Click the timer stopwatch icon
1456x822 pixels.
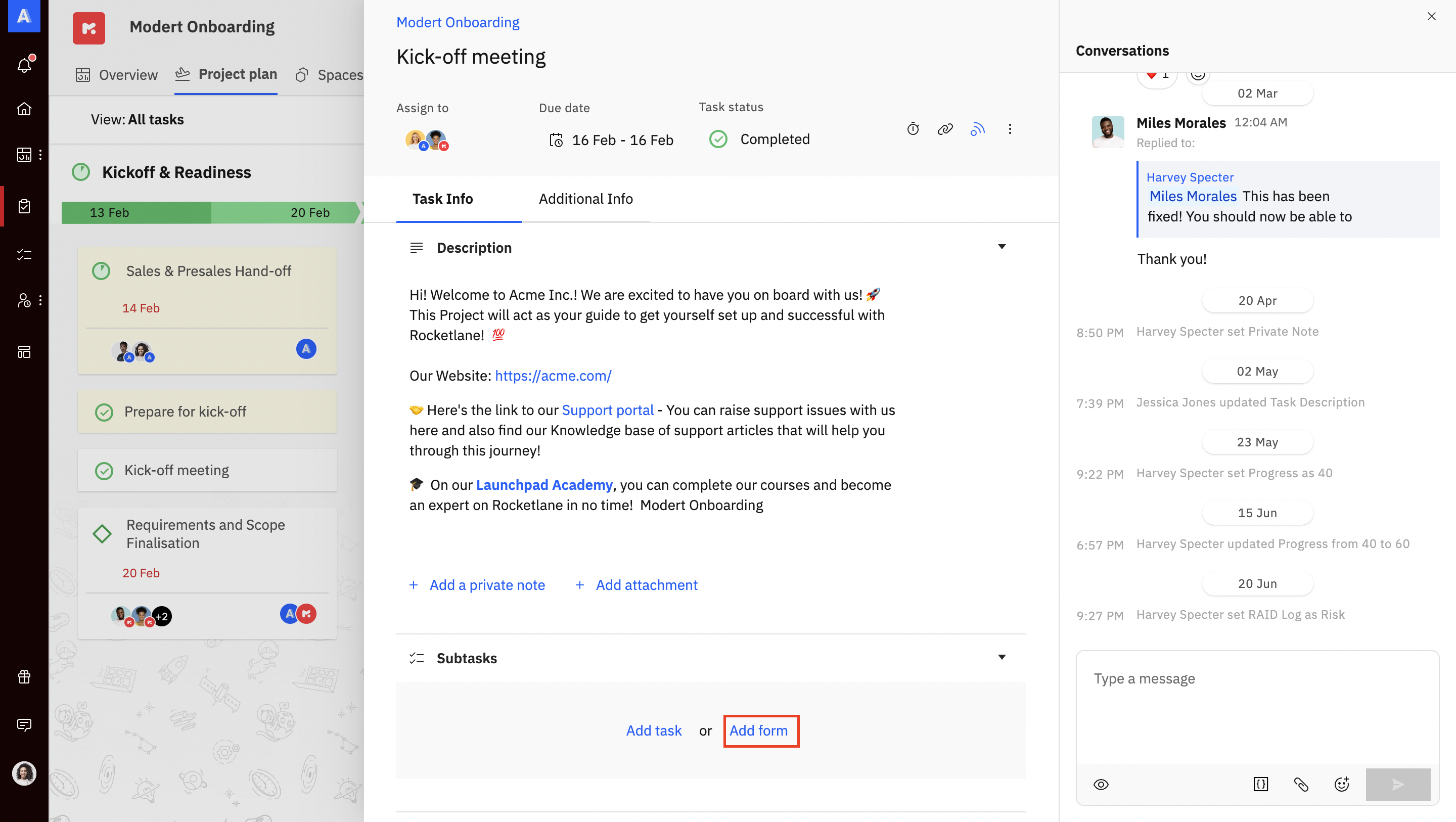(913, 129)
